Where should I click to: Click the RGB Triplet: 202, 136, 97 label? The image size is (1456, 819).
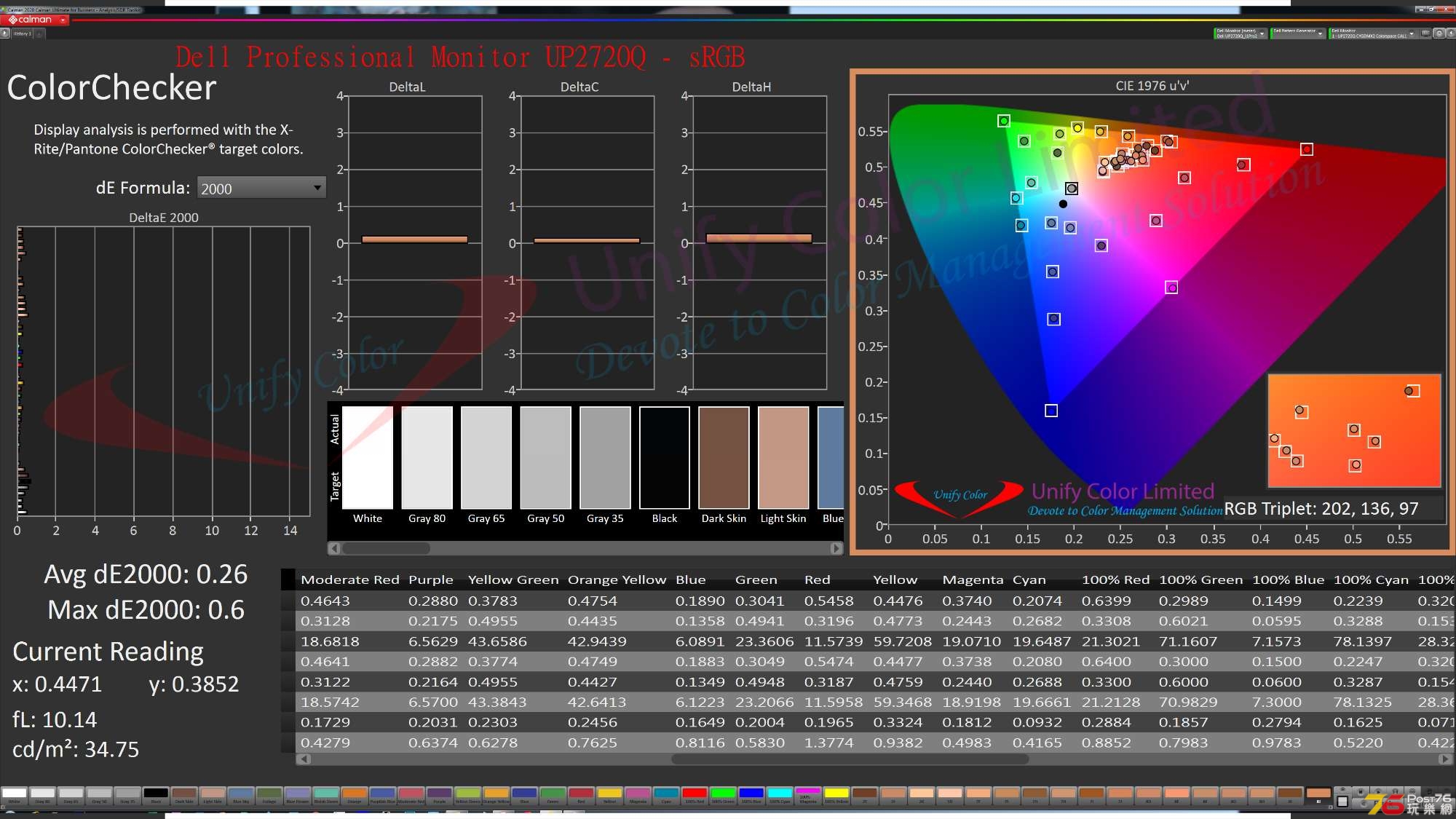[x=1321, y=509]
